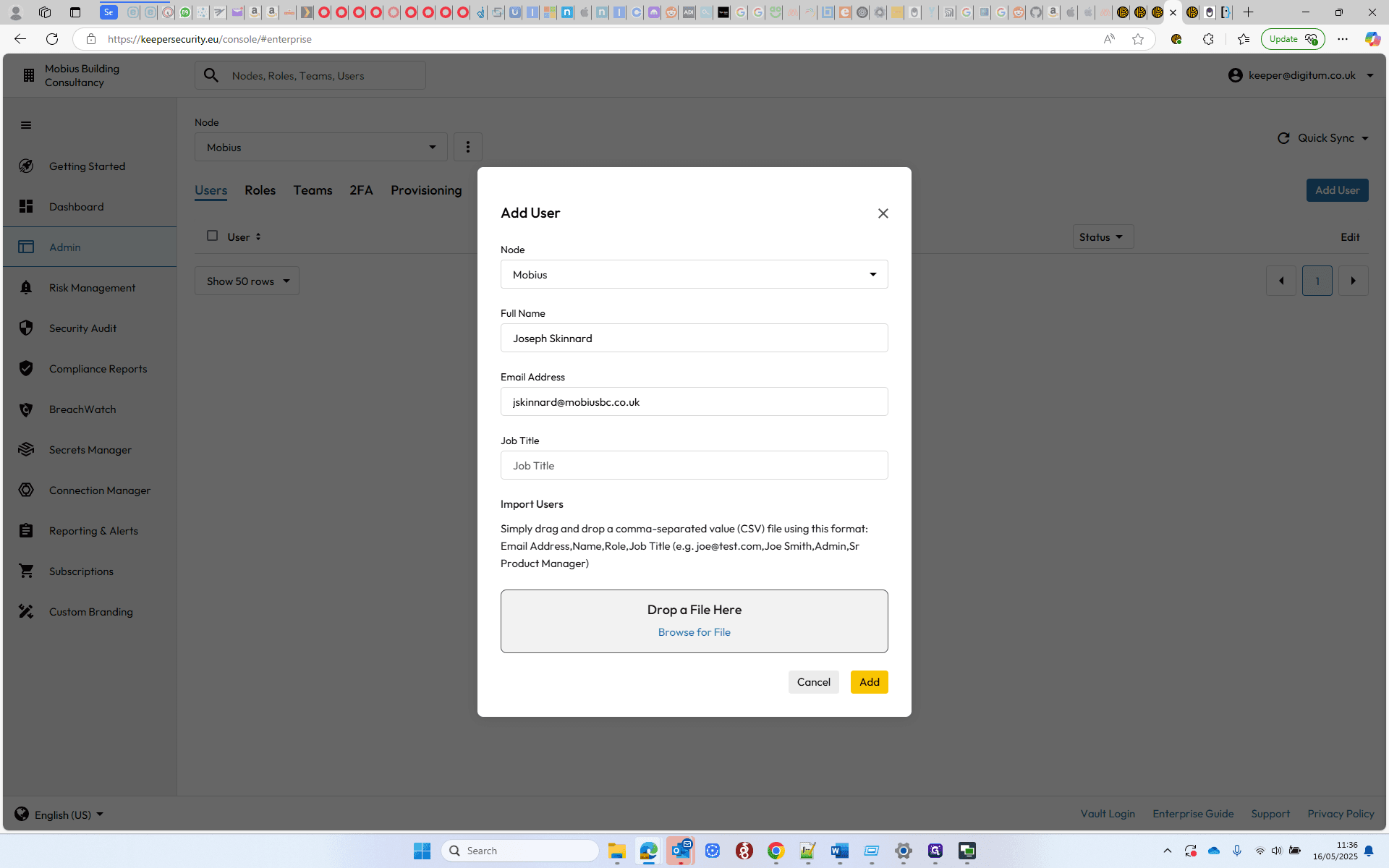Collapse the sidebar with hamburger menu icon

coord(26,125)
